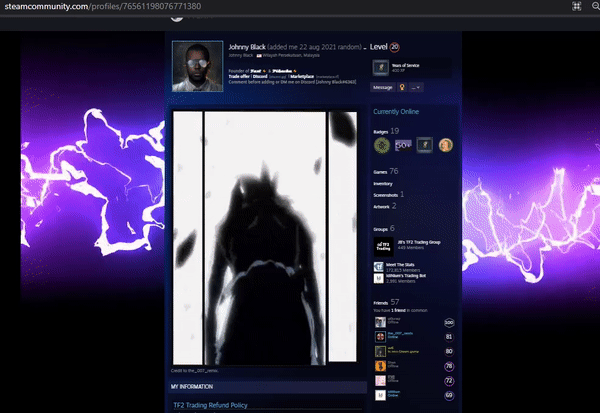Viewport: 600px width, 413px height.
Task: Click white M avatar of level 69 friend
Action: (x=380, y=395)
